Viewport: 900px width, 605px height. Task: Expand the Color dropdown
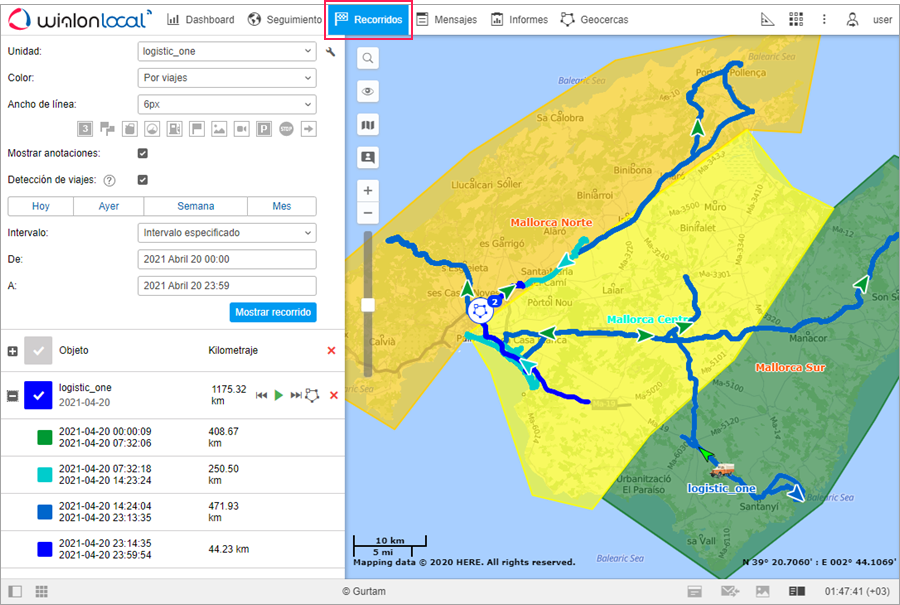[x=227, y=77]
